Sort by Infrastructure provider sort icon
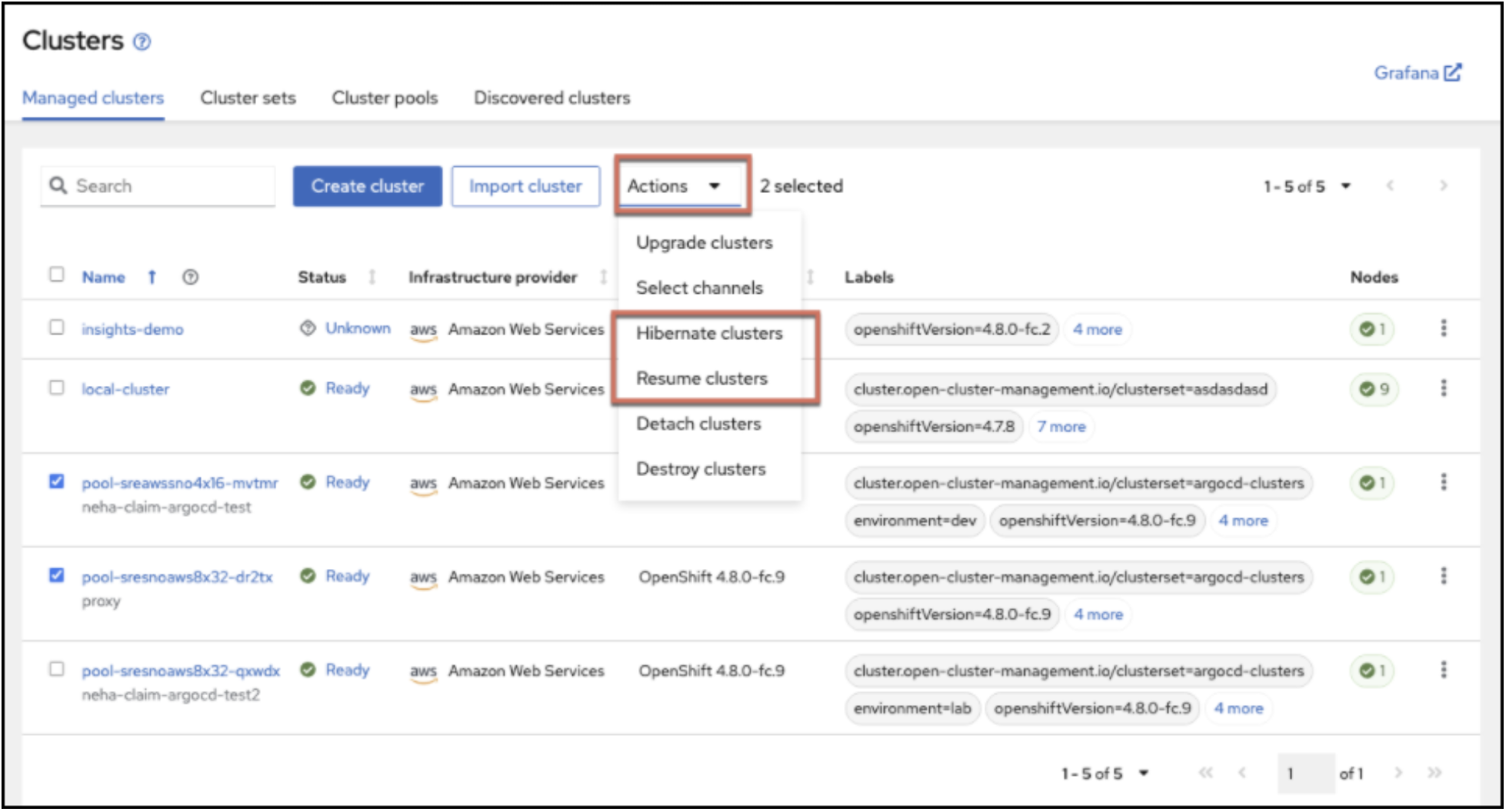The width and height of the screenshot is (1506, 812). click(x=603, y=278)
